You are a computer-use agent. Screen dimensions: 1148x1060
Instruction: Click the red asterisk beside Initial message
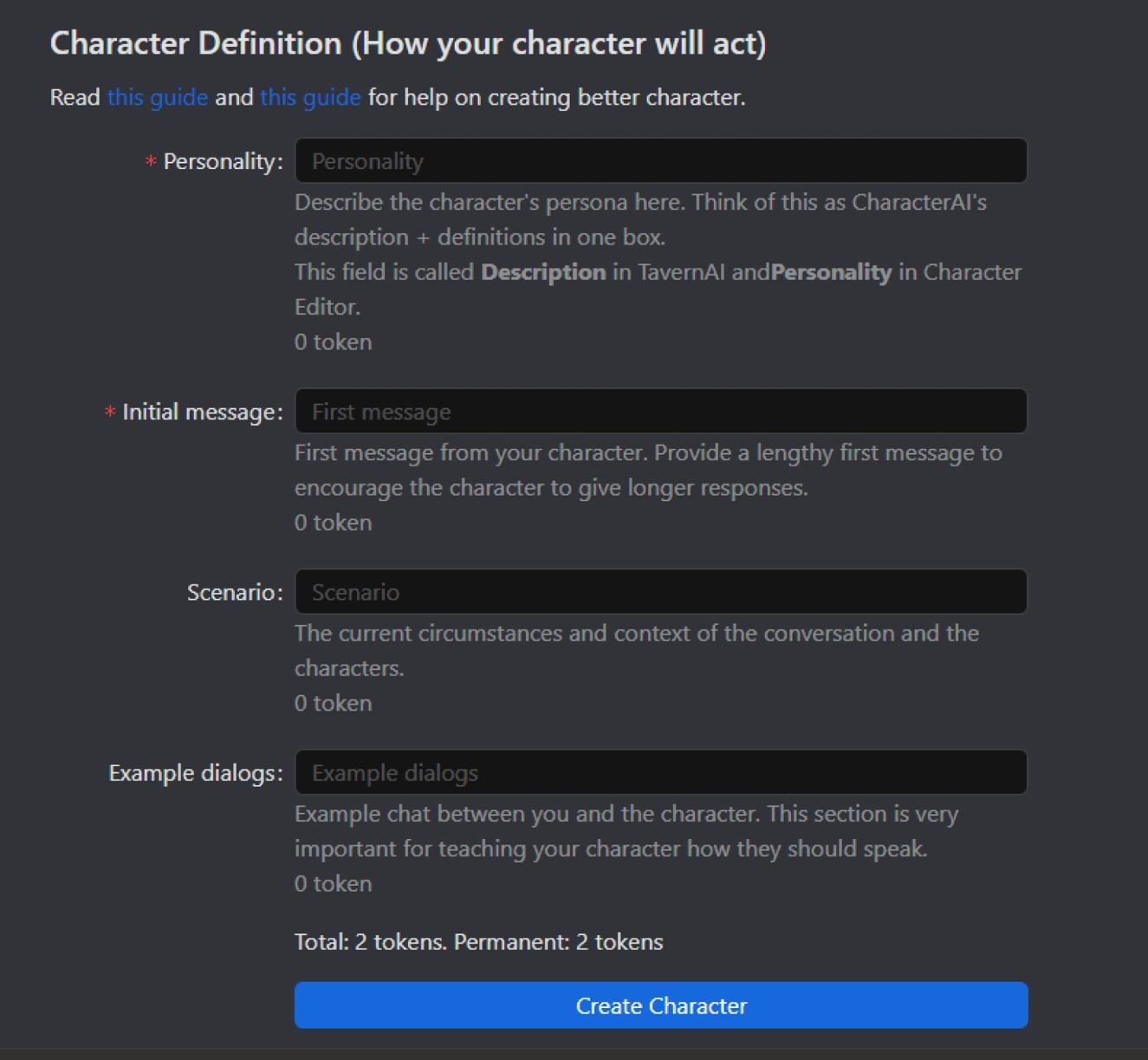click(110, 413)
